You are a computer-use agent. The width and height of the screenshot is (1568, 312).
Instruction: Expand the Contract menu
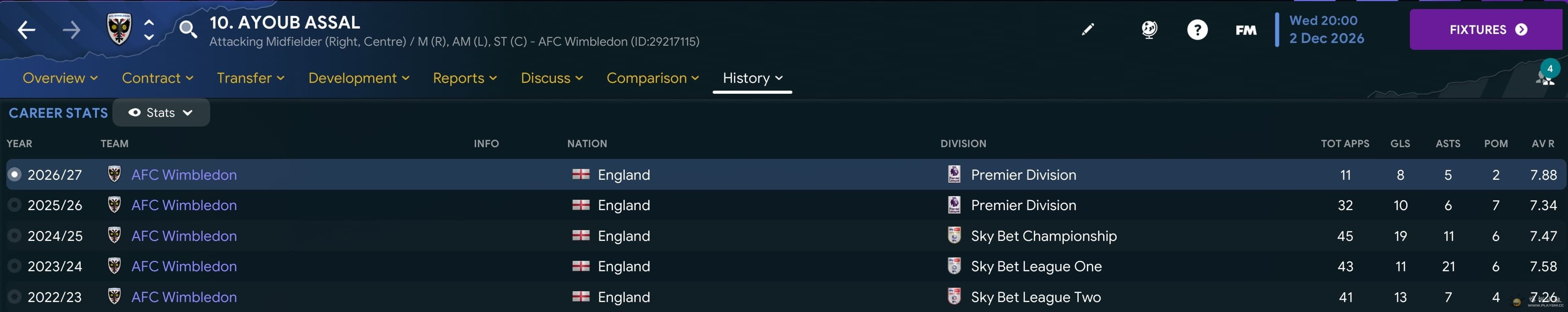pos(158,78)
